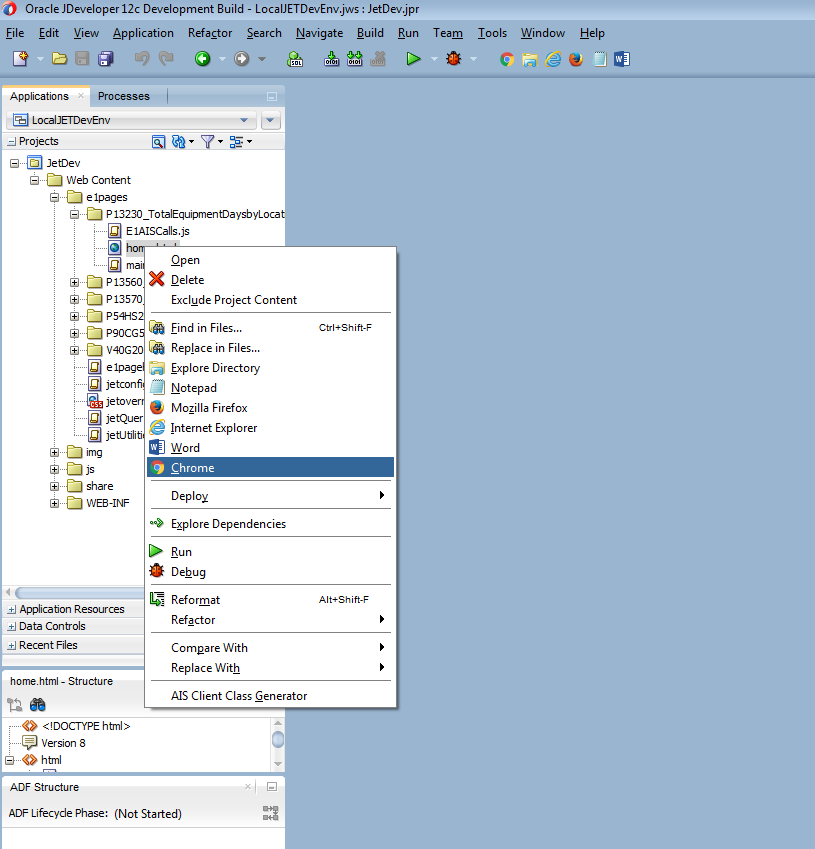Open the Database Navigator SQL toolbar icon

tap(295, 59)
